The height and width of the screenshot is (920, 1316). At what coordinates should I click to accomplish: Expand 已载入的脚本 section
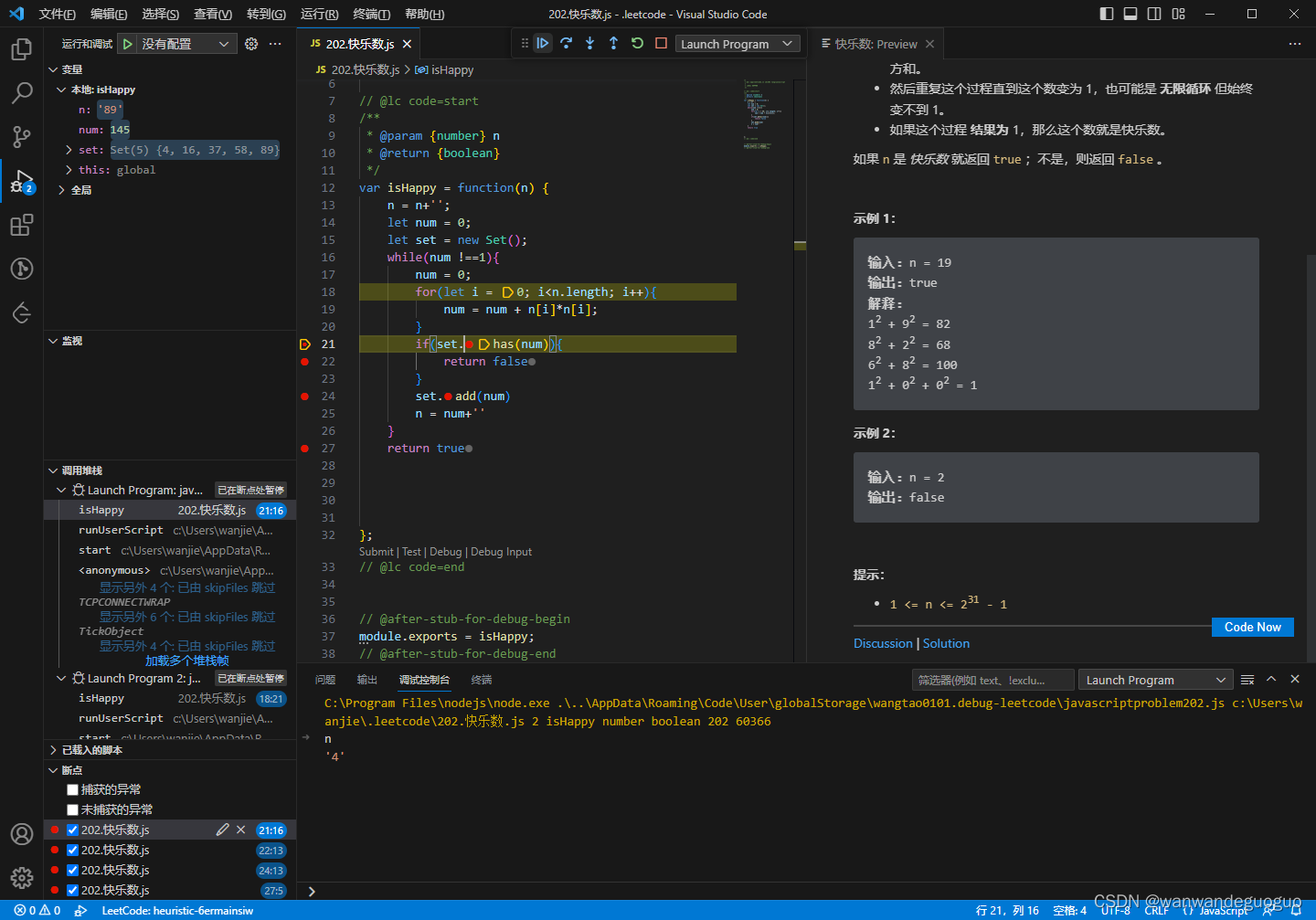53,750
